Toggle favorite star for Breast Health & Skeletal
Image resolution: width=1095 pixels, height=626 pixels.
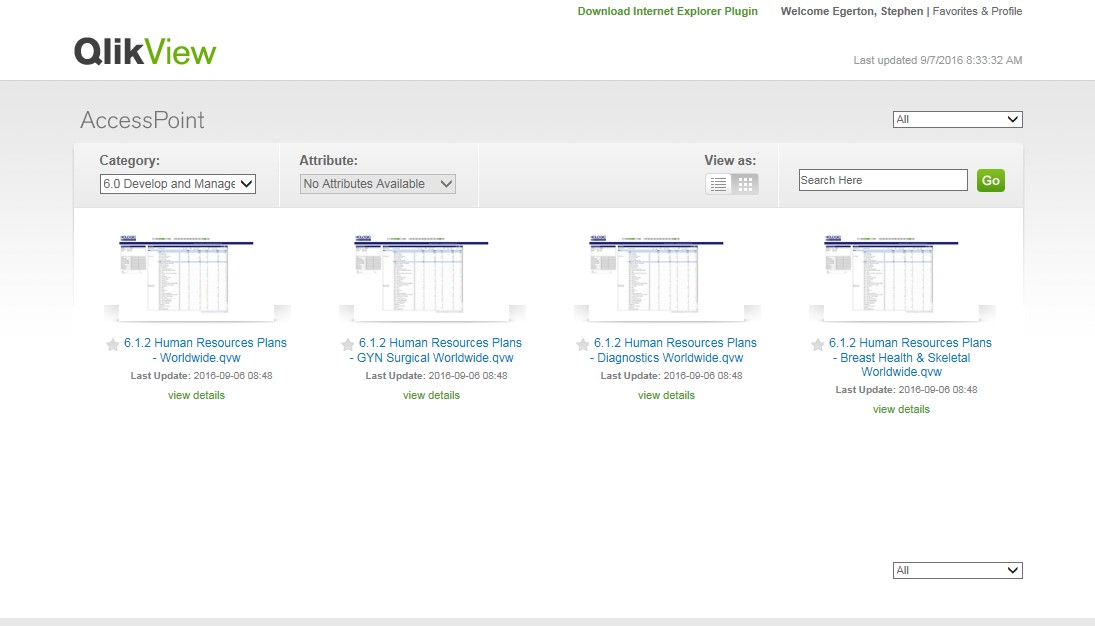click(818, 344)
